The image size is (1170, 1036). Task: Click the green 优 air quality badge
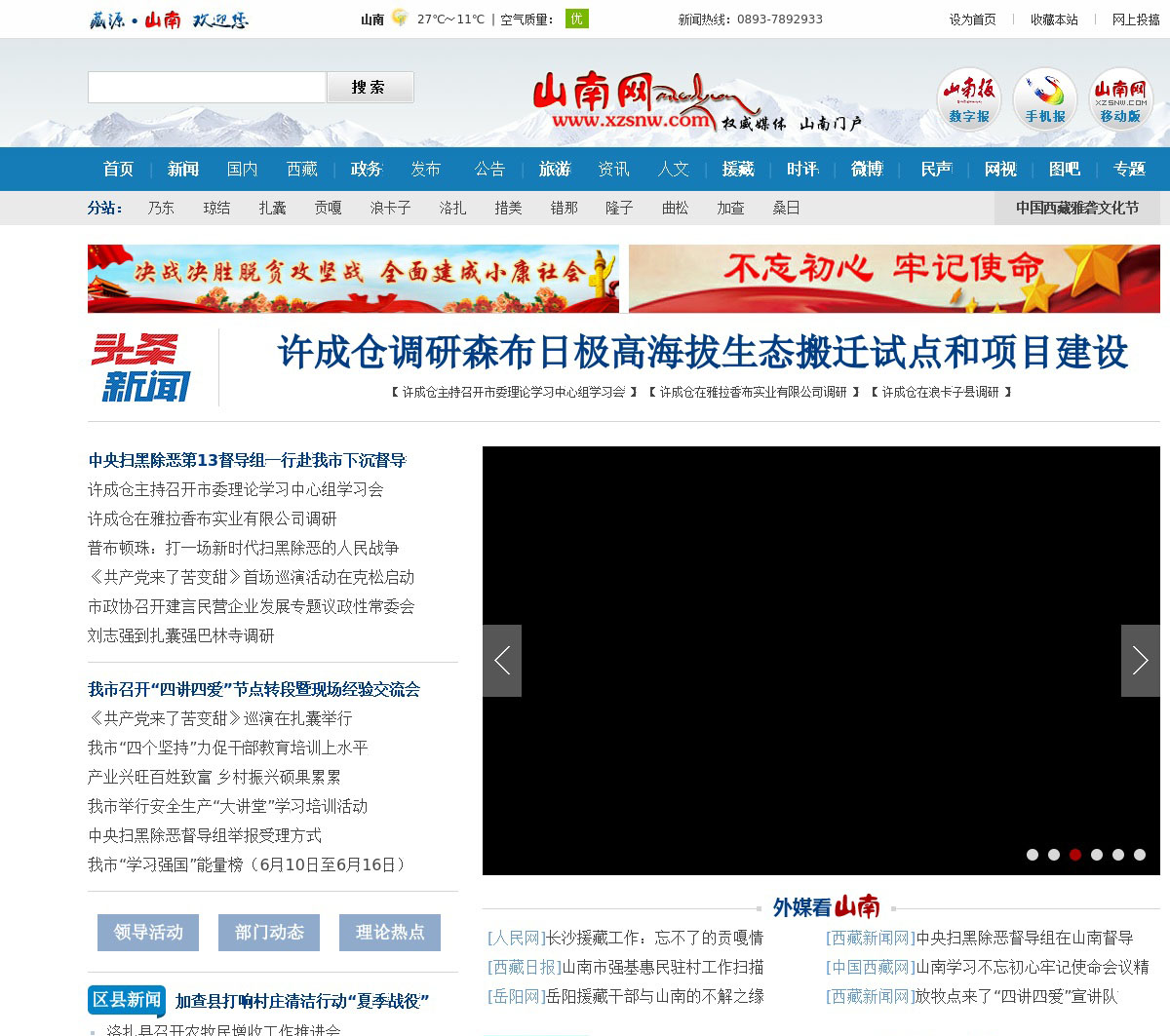coord(576,19)
